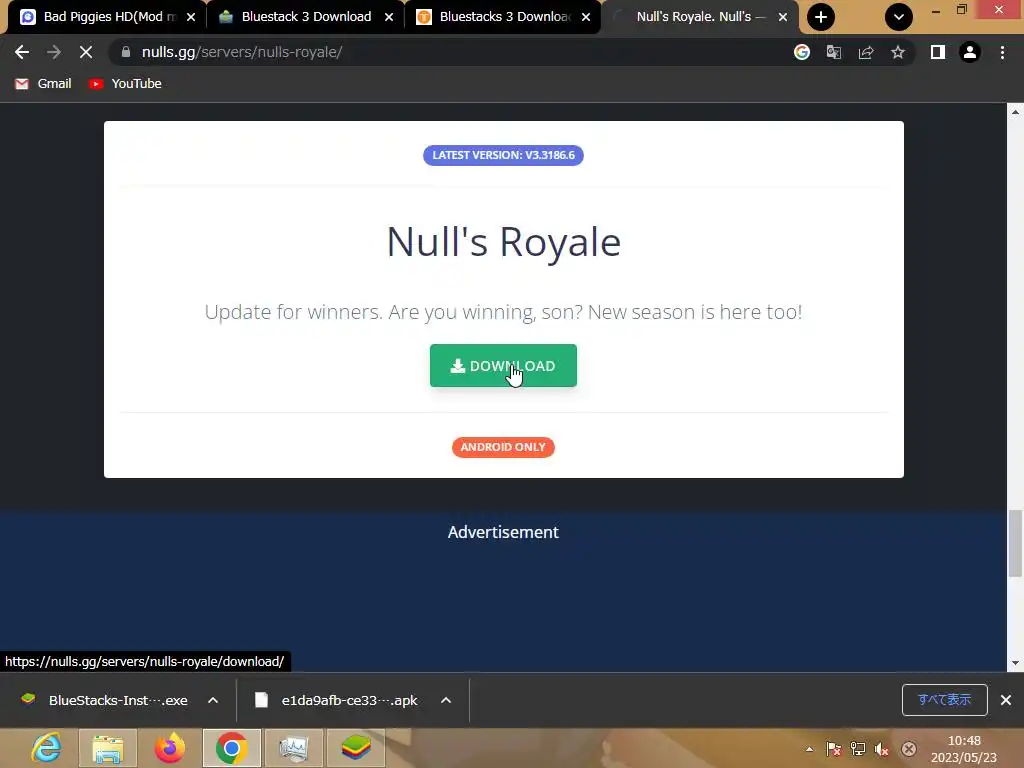Open File Explorer from the taskbar
1024x768 pixels.
coord(108,748)
